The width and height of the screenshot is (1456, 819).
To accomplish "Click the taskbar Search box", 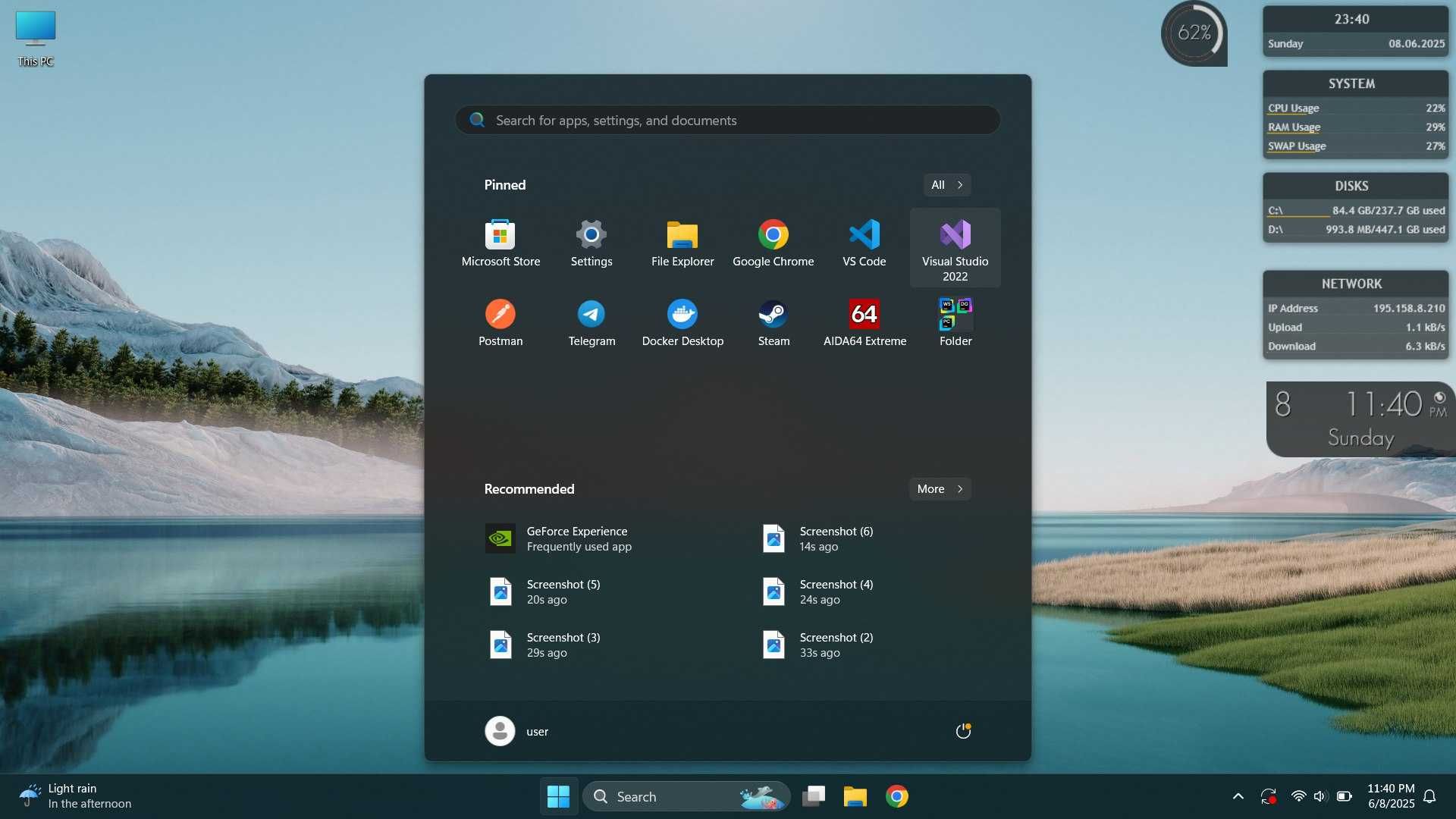I will pos(686,796).
